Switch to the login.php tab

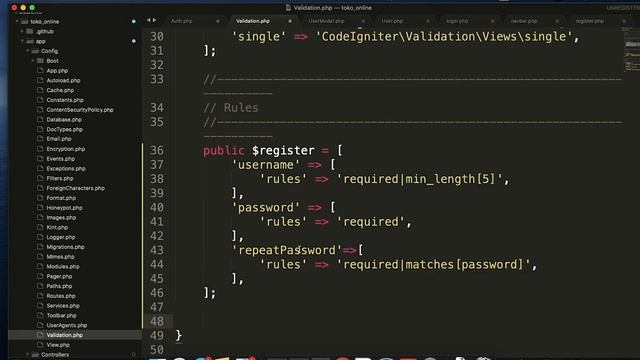[457, 21]
